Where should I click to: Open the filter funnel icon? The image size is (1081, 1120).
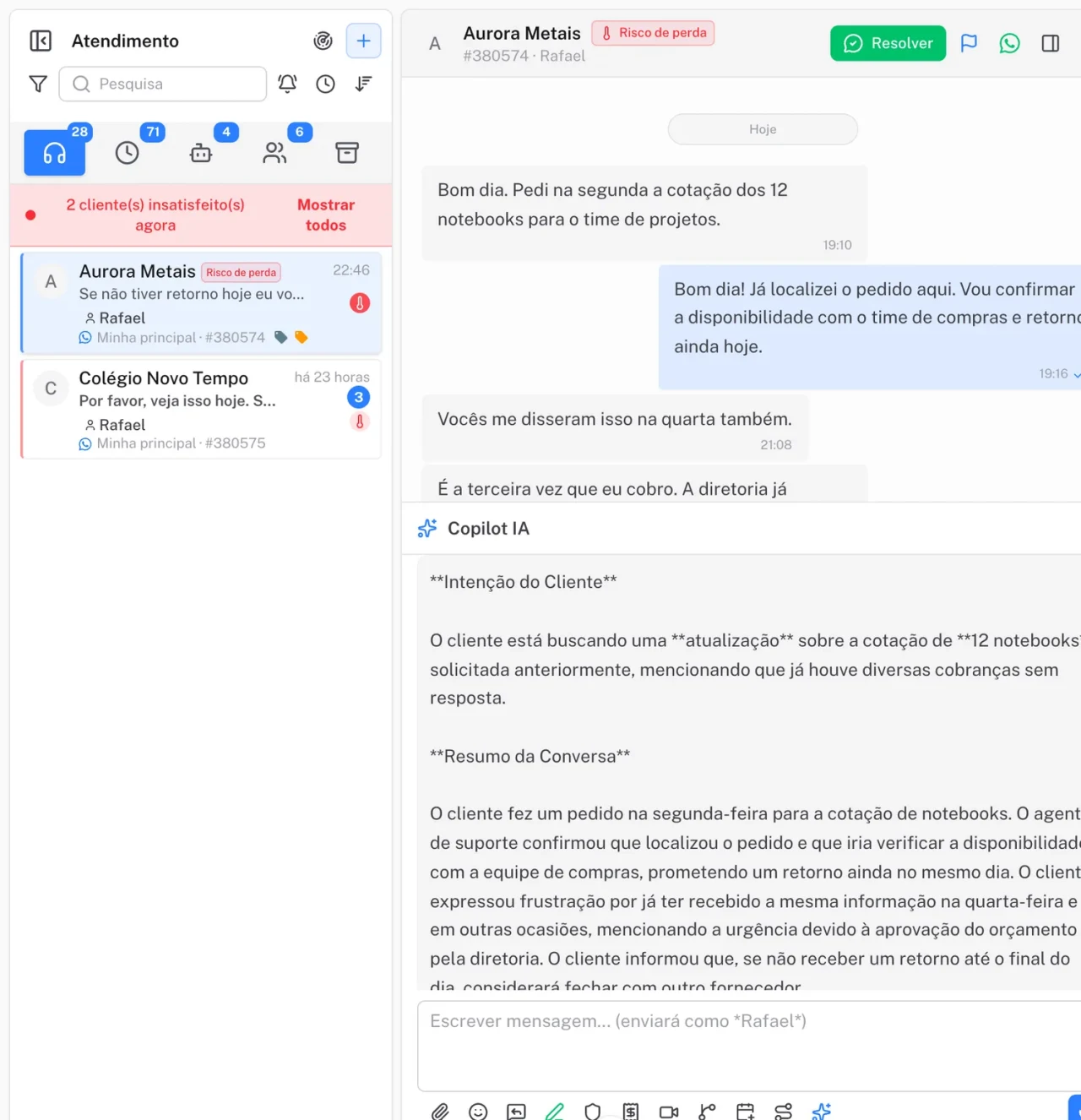tap(38, 84)
